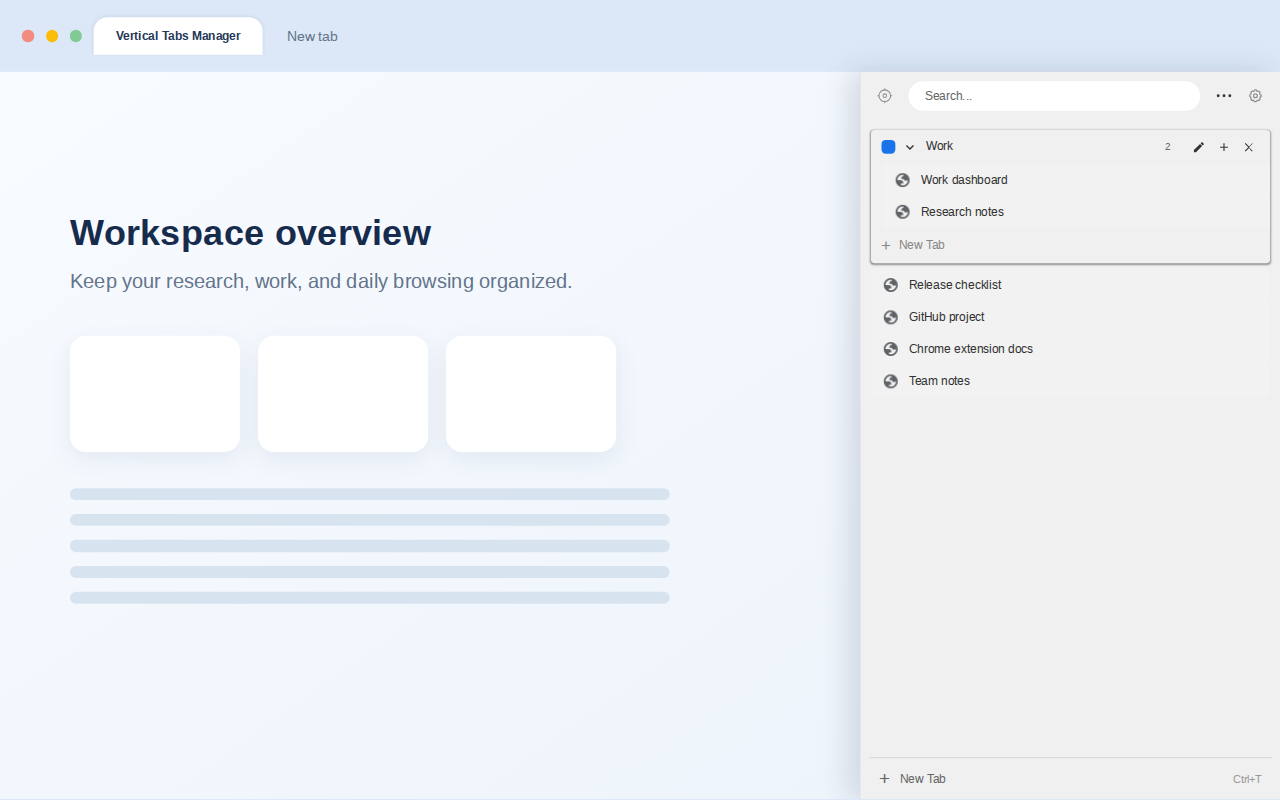Switch to the New tab browser tab
This screenshot has height=800, width=1280.
click(312, 36)
